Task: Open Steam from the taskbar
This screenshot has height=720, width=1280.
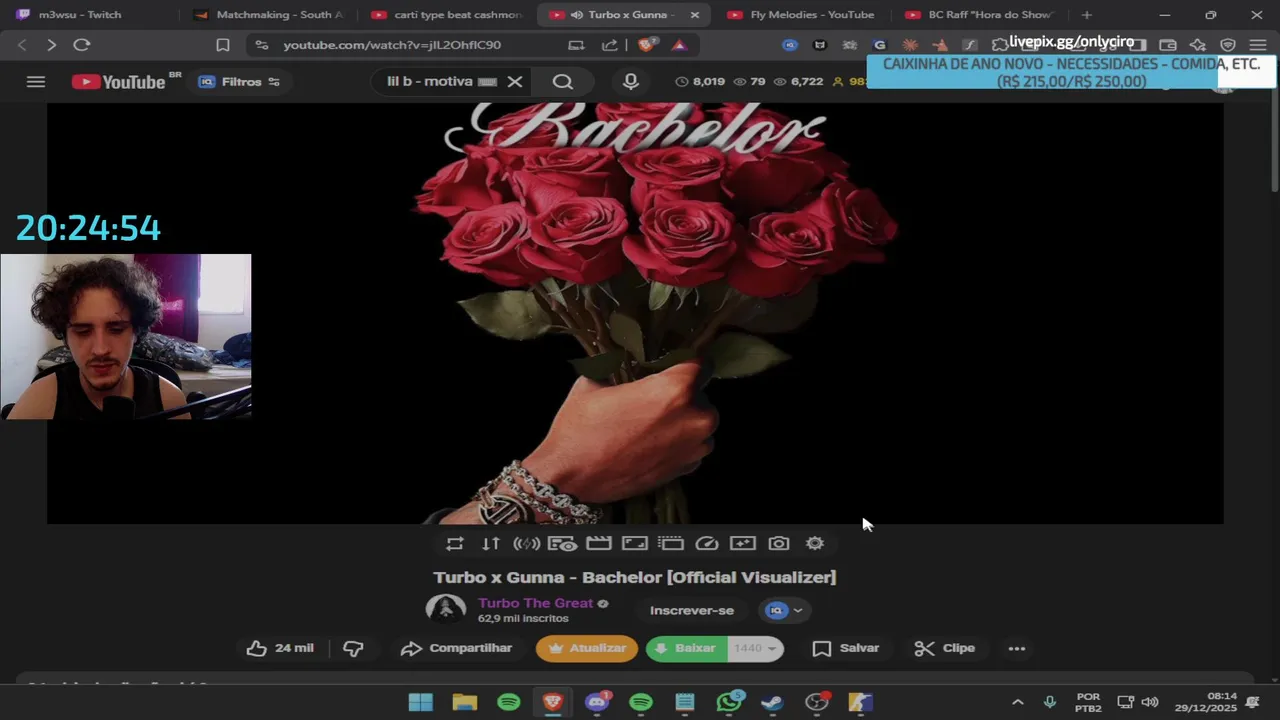Action: pyautogui.click(x=773, y=702)
